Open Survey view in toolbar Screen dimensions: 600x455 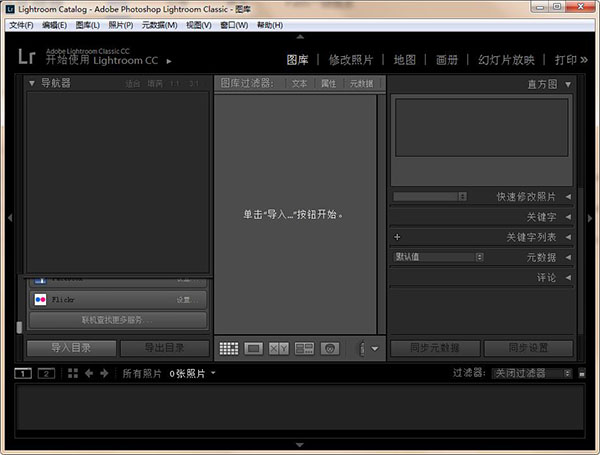(x=305, y=349)
